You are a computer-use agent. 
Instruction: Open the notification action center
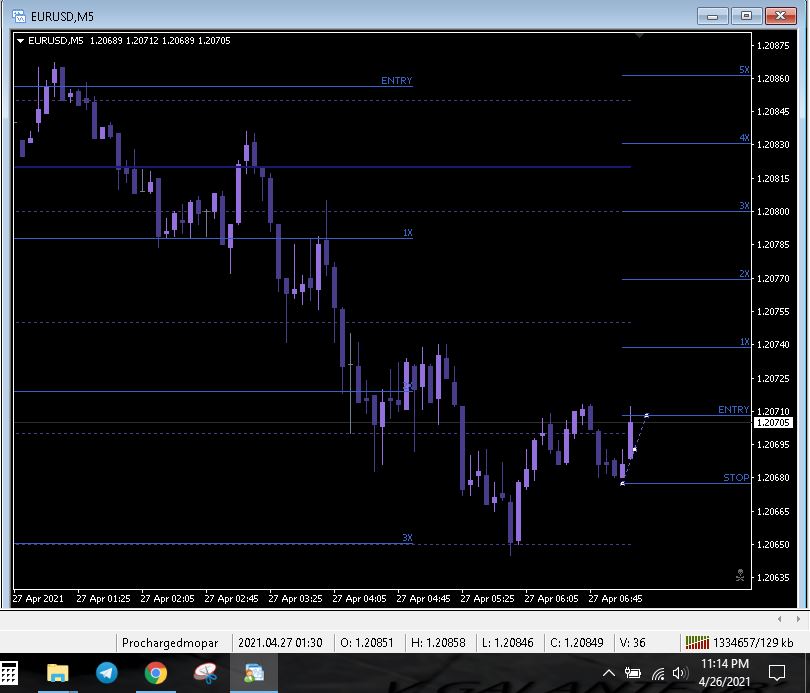click(x=777, y=673)
